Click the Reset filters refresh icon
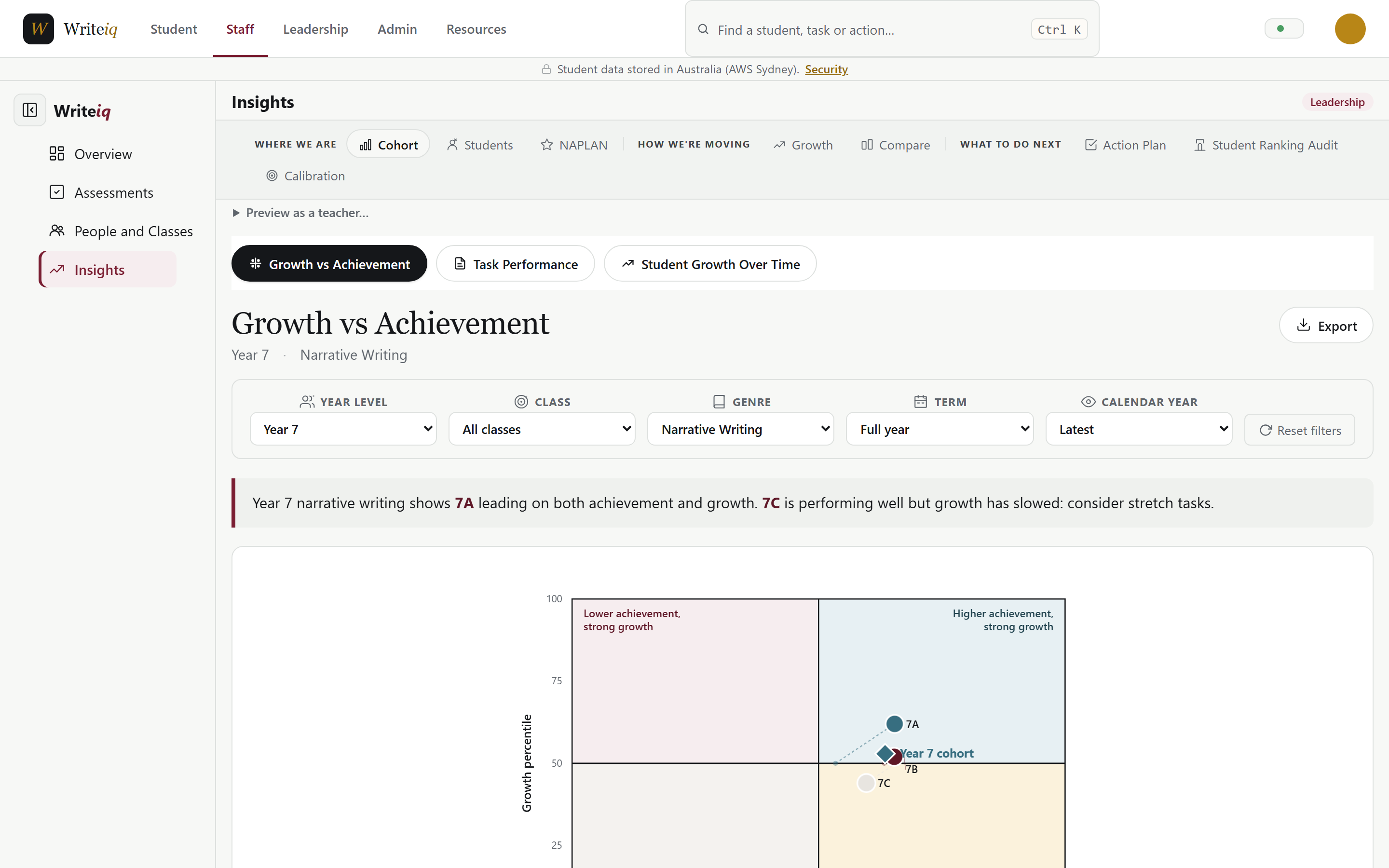Viewport: 1389px width, 868px height. pyautogui.click(x=1265, y=430)
